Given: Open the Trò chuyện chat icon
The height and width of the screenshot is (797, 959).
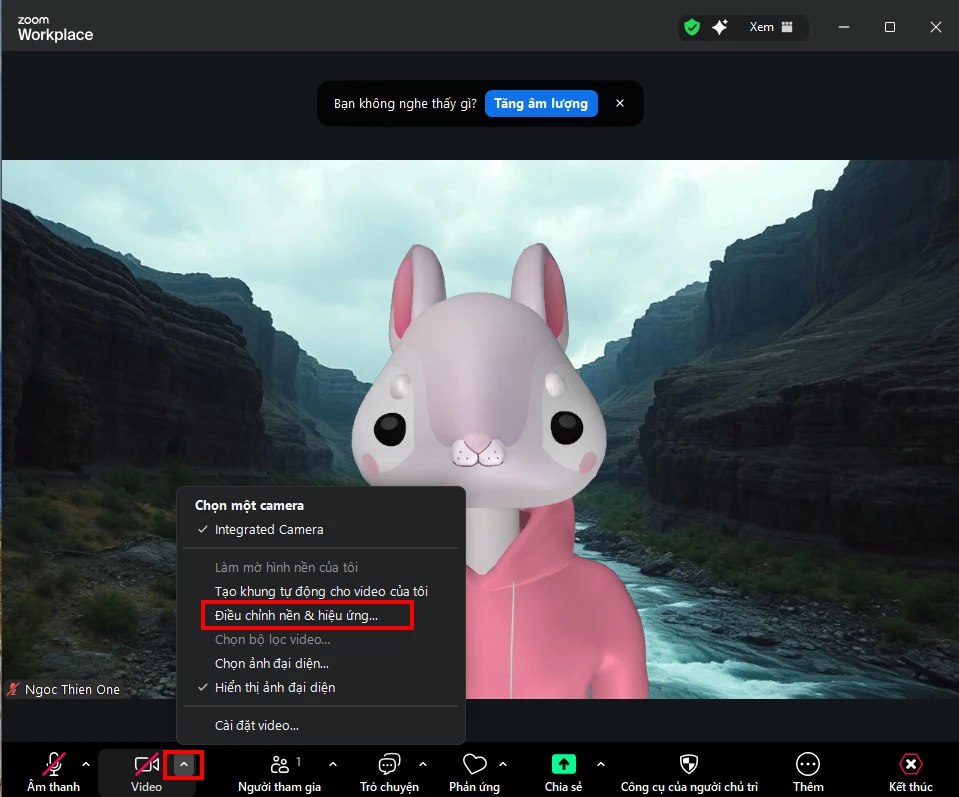Looking at the screenshot, I should click(389, 766).
